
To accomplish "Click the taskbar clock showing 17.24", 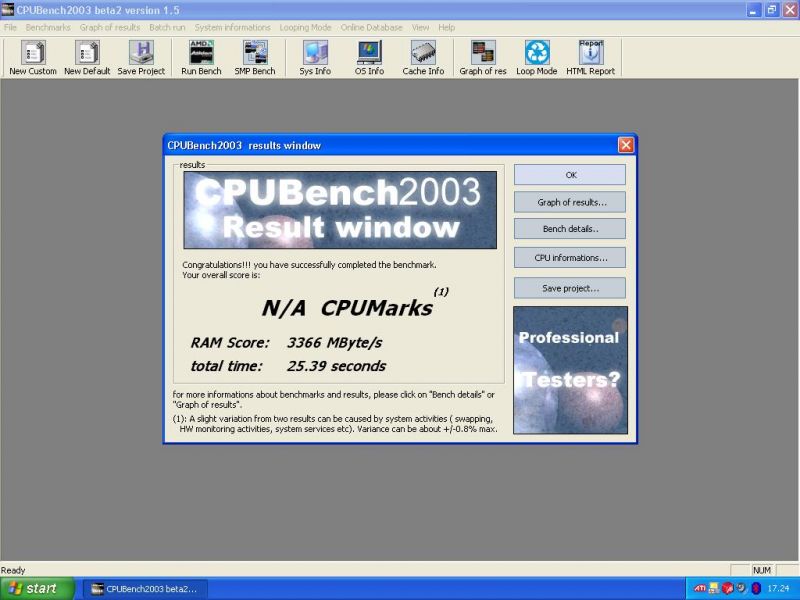I will click(x=778, y=589).
